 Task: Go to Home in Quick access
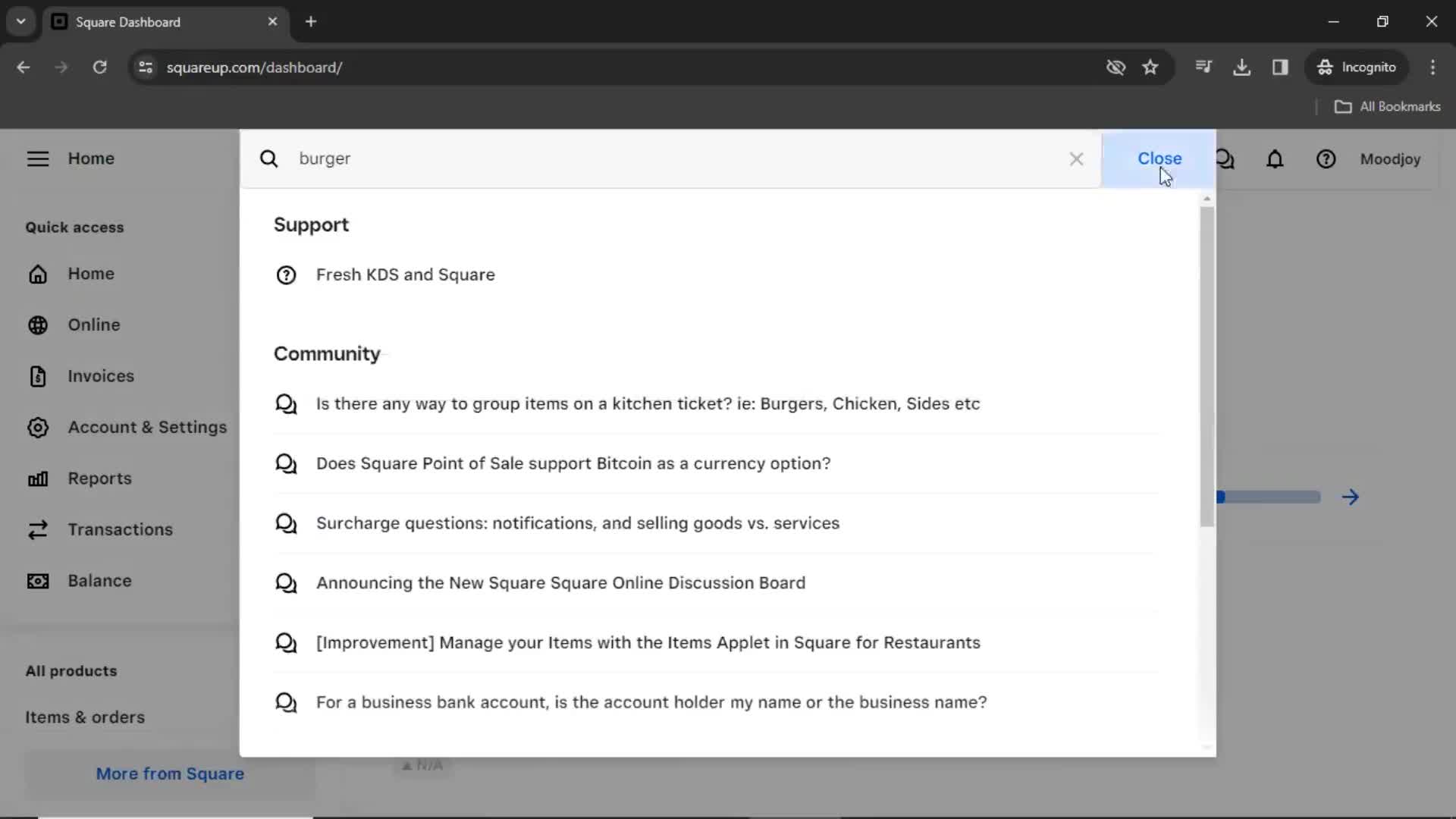pyautogui.click(x=91, y=274)
